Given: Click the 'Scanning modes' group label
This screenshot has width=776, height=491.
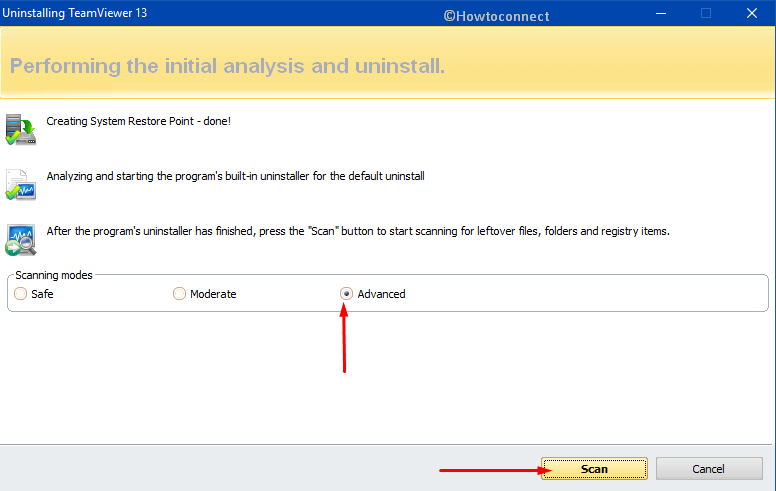Looking at the screenshot, I should (54, 275).
